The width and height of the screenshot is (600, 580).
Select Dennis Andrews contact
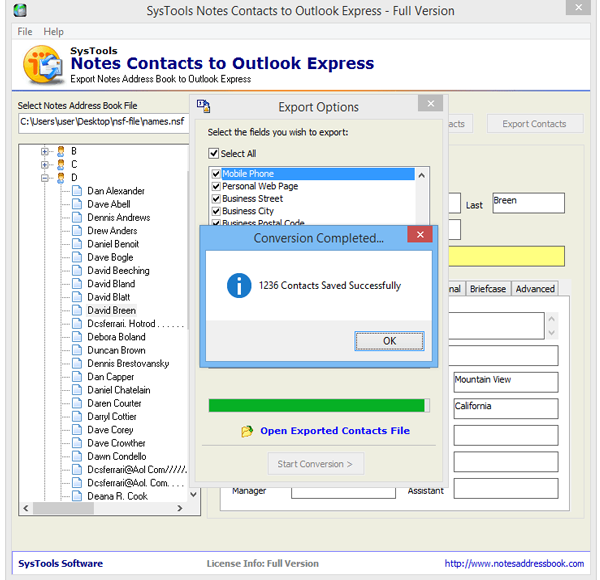click(119, 217)
